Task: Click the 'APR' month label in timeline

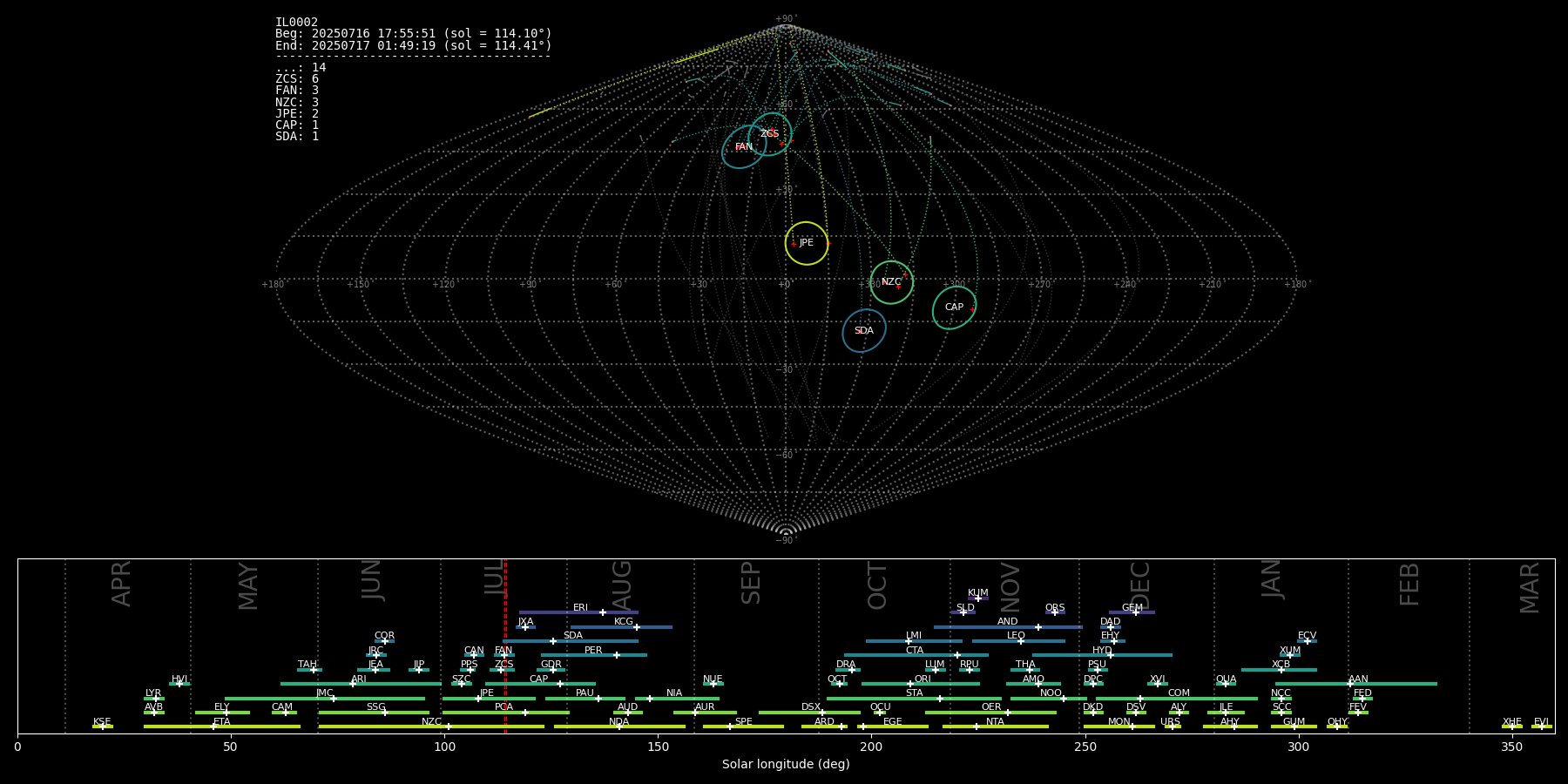Action: pyautogui.click(x=121, y=584)
